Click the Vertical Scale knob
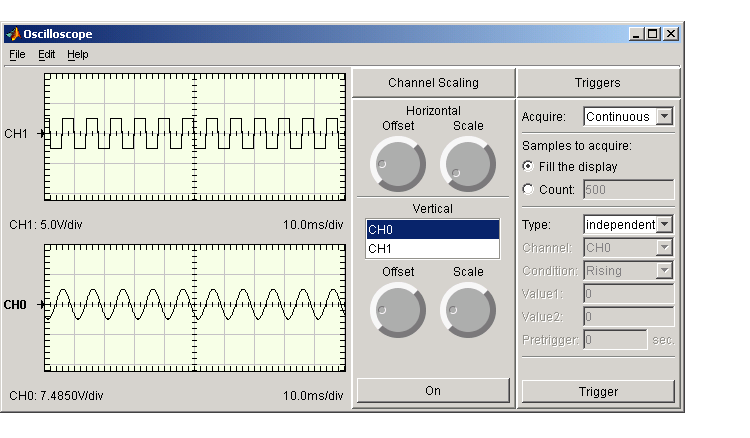 (x=468, y=310)
